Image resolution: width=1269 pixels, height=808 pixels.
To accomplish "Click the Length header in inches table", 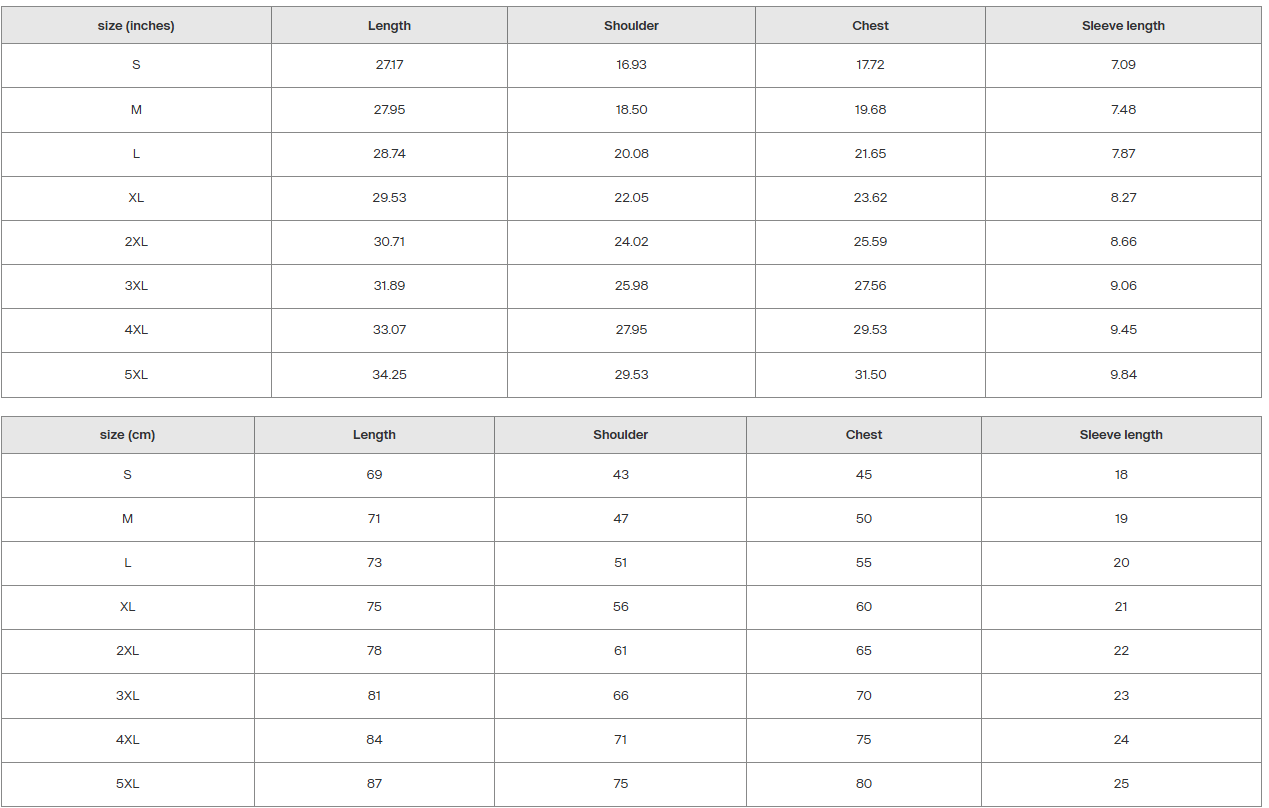I will [x=389, y=26].
